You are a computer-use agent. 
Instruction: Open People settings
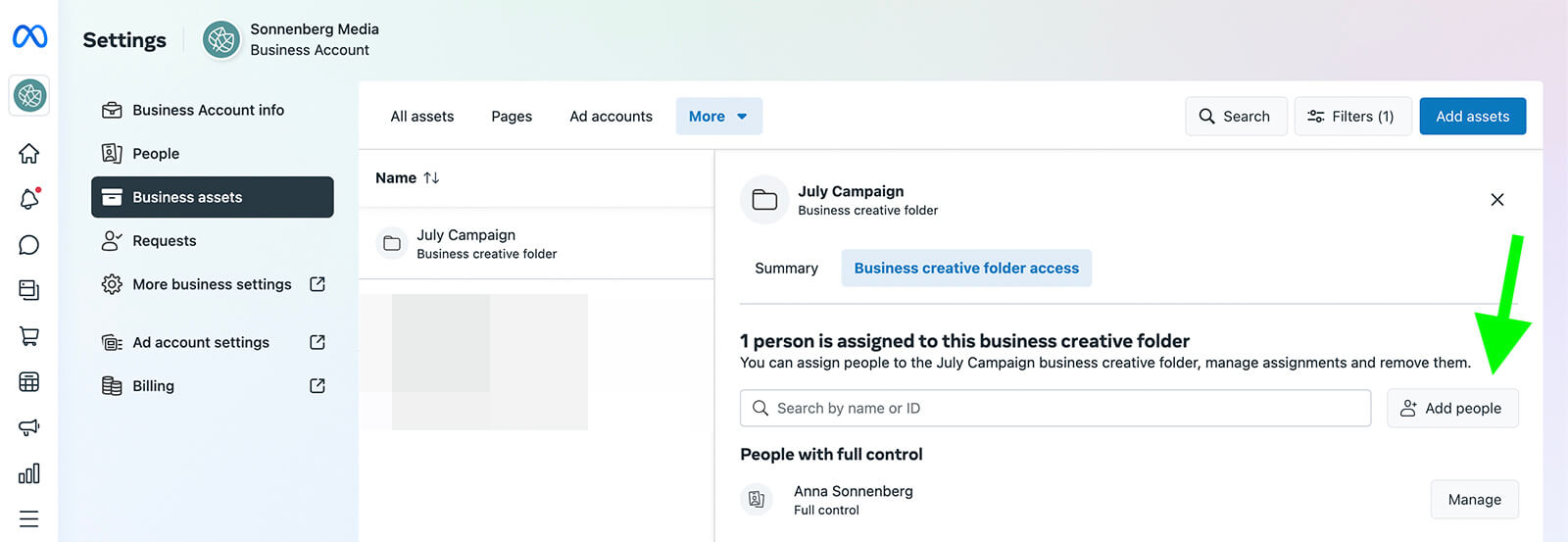point(213,154)
